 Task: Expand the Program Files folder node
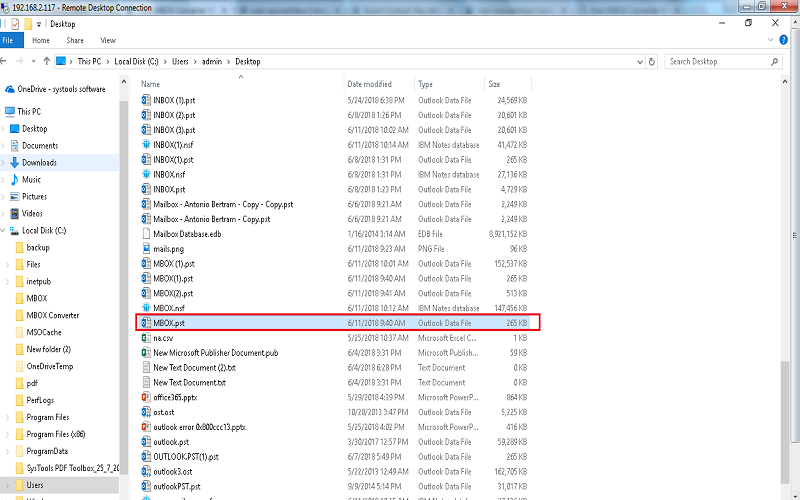click(x=7, y=417)
